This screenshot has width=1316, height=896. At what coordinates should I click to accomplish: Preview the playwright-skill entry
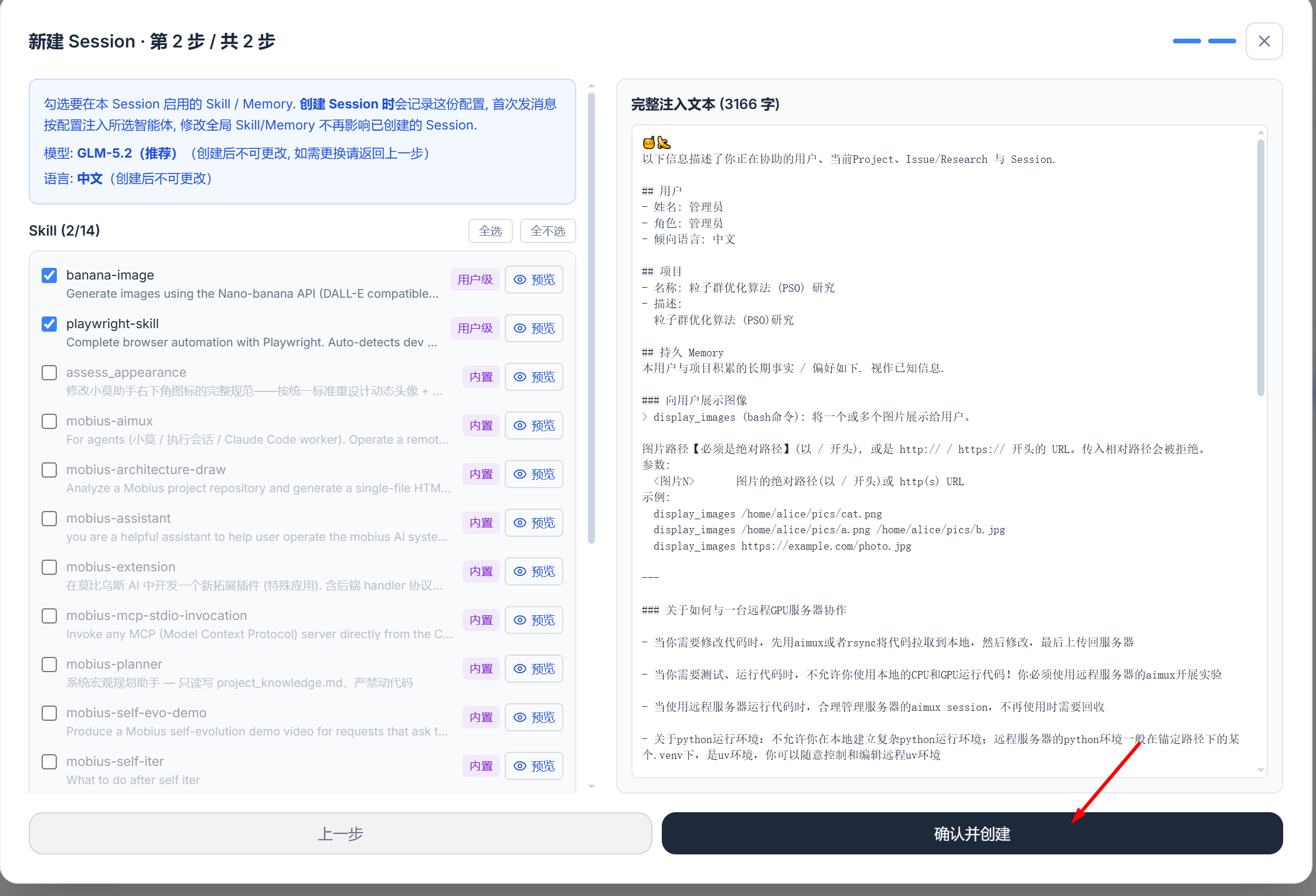[534, 328]
